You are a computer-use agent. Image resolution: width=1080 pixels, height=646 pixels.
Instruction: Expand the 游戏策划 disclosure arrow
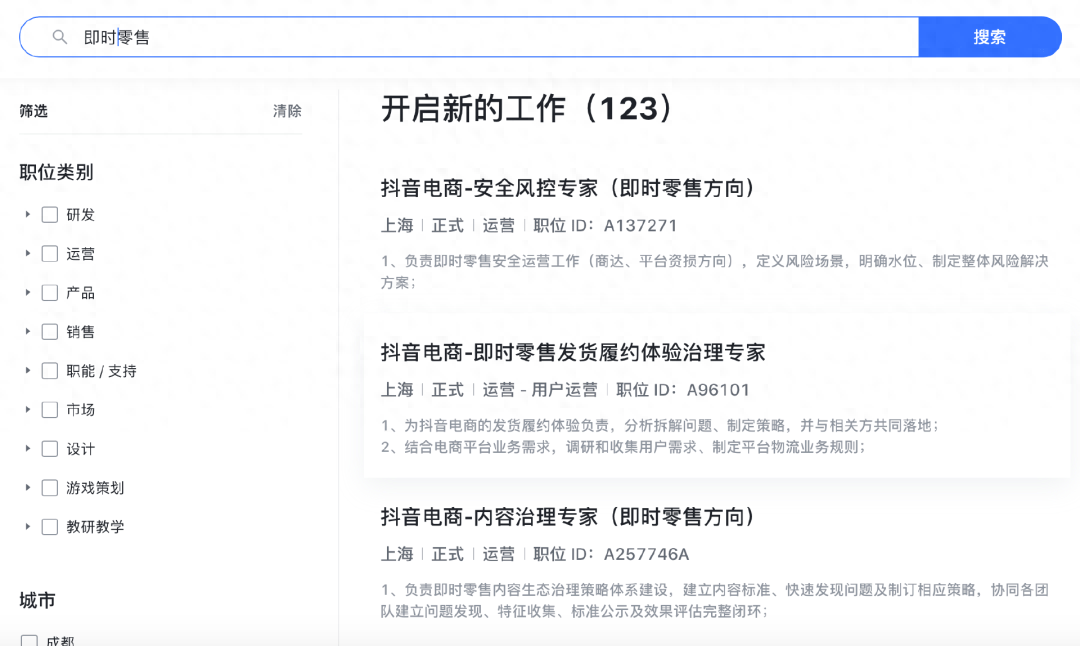pyautogui.click(x=28, y=488)
